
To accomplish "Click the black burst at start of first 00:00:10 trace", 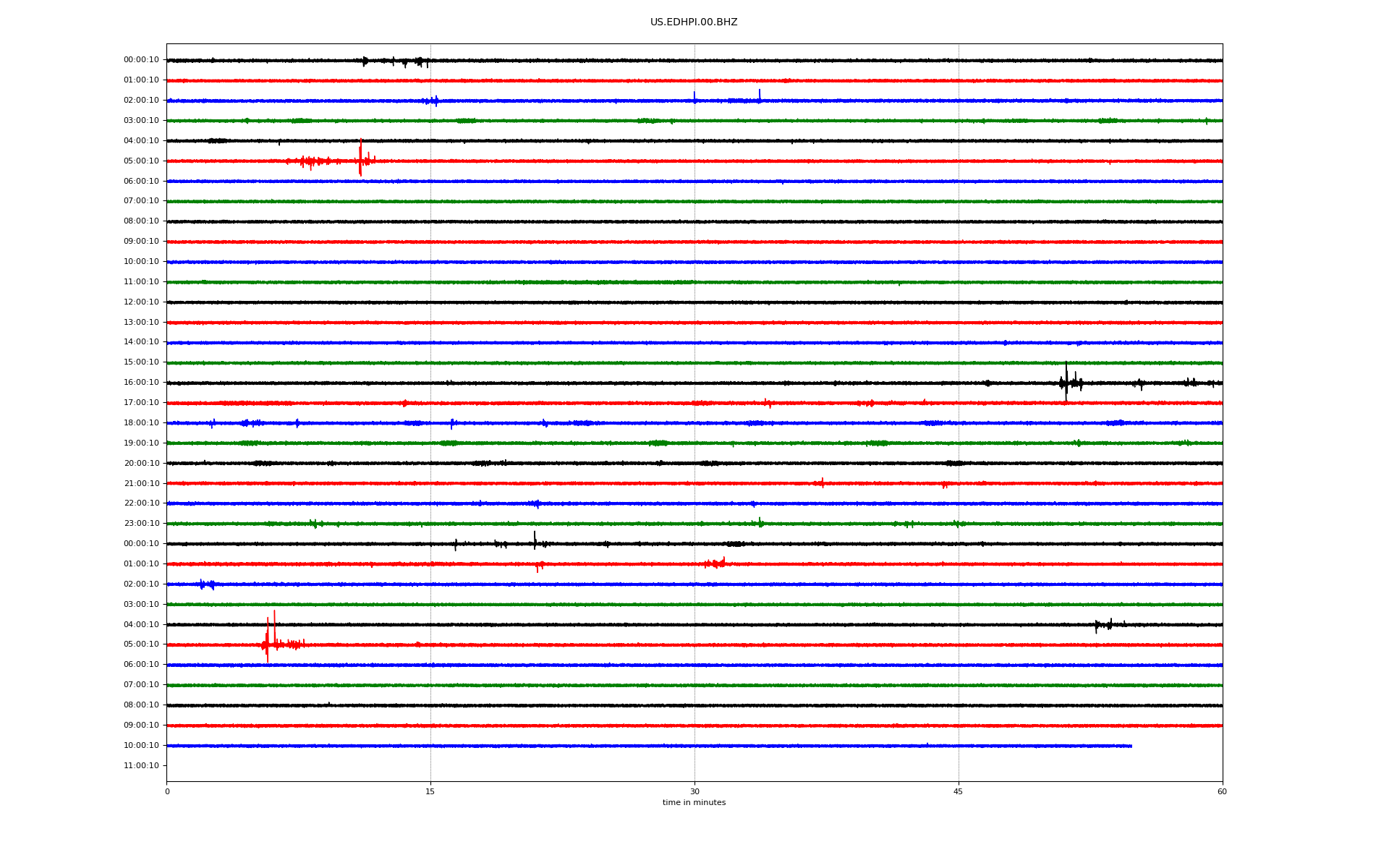I will point(365,61).
